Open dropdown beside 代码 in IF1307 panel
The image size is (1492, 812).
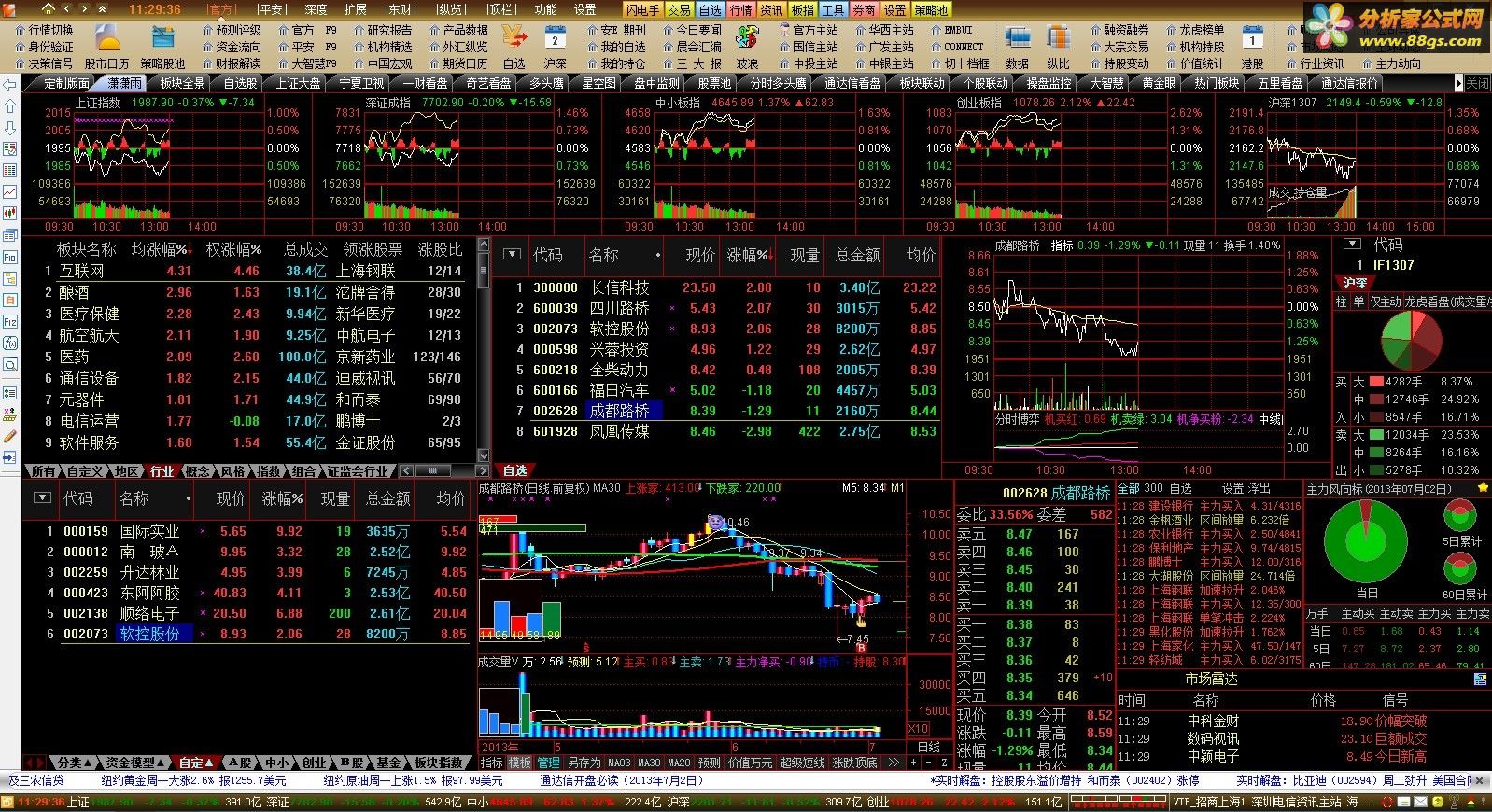tap(1352, 245)
